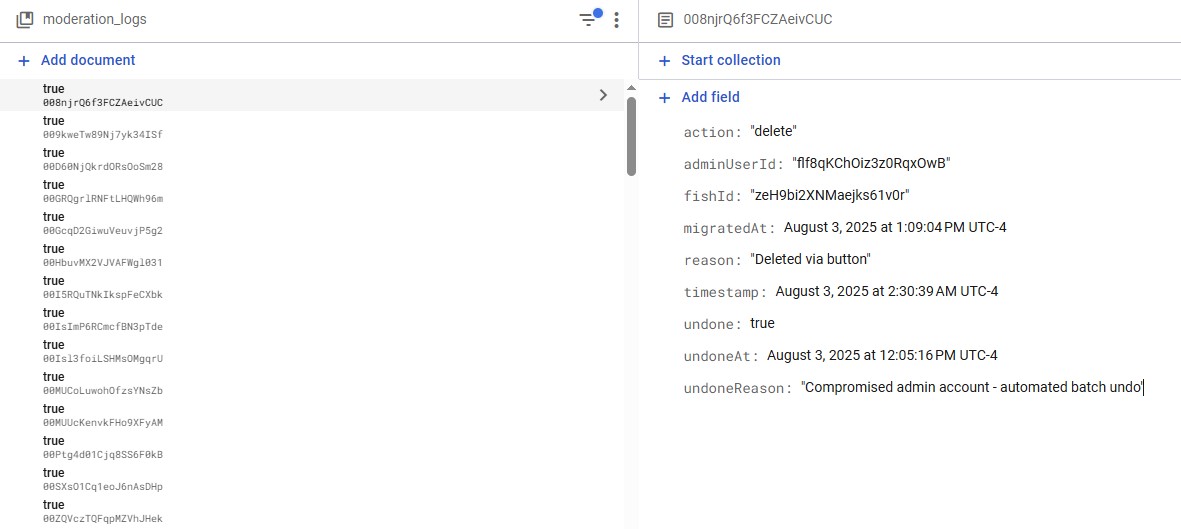The height and width of the screenshot is (529, 1181).
Task: Click the action field name
Action: tap(713, 133)
